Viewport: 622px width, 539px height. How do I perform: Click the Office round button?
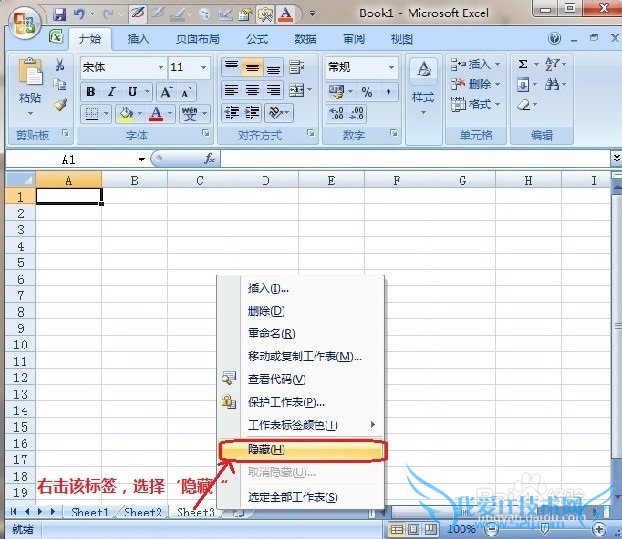pyautogui.click(x=25, y=23)
